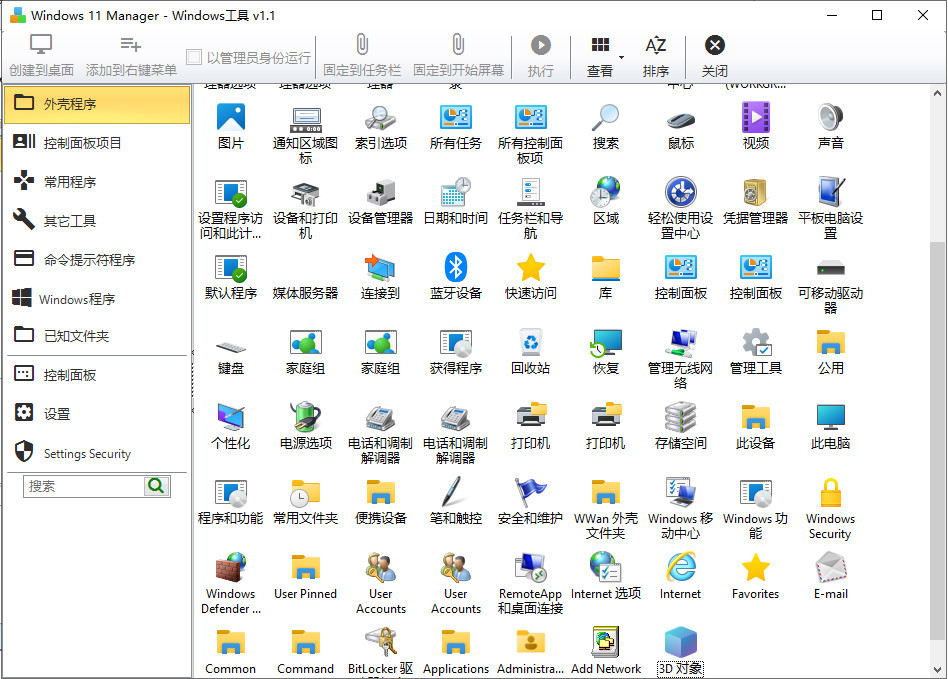Open the 蓝牙设备 Bluetooth icon

pos(455,268)
